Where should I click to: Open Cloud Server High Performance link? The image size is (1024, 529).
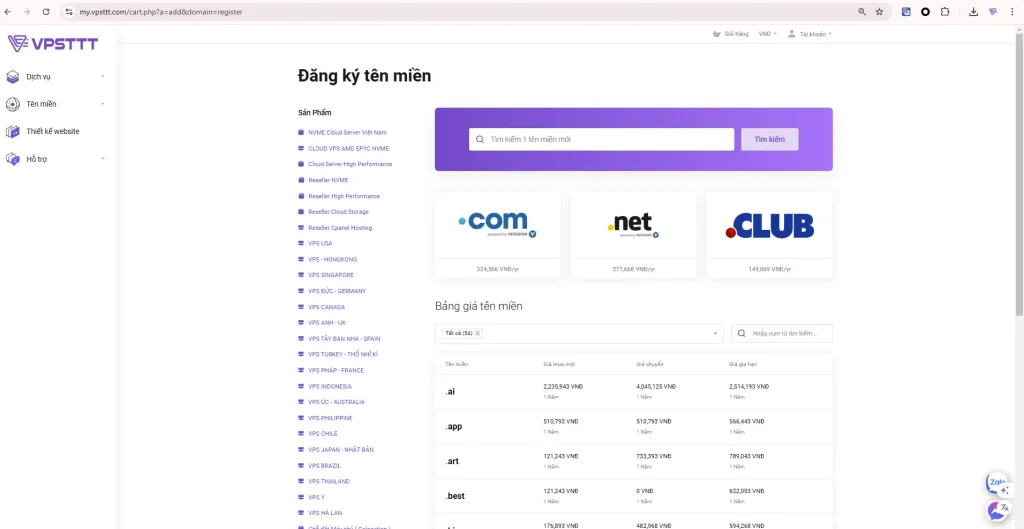coord(350,164)
